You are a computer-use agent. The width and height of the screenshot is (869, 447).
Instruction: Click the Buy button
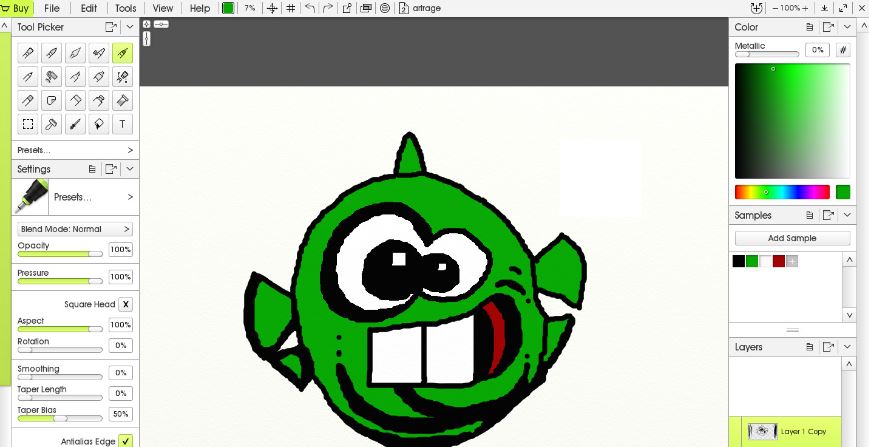click(16, 8)
